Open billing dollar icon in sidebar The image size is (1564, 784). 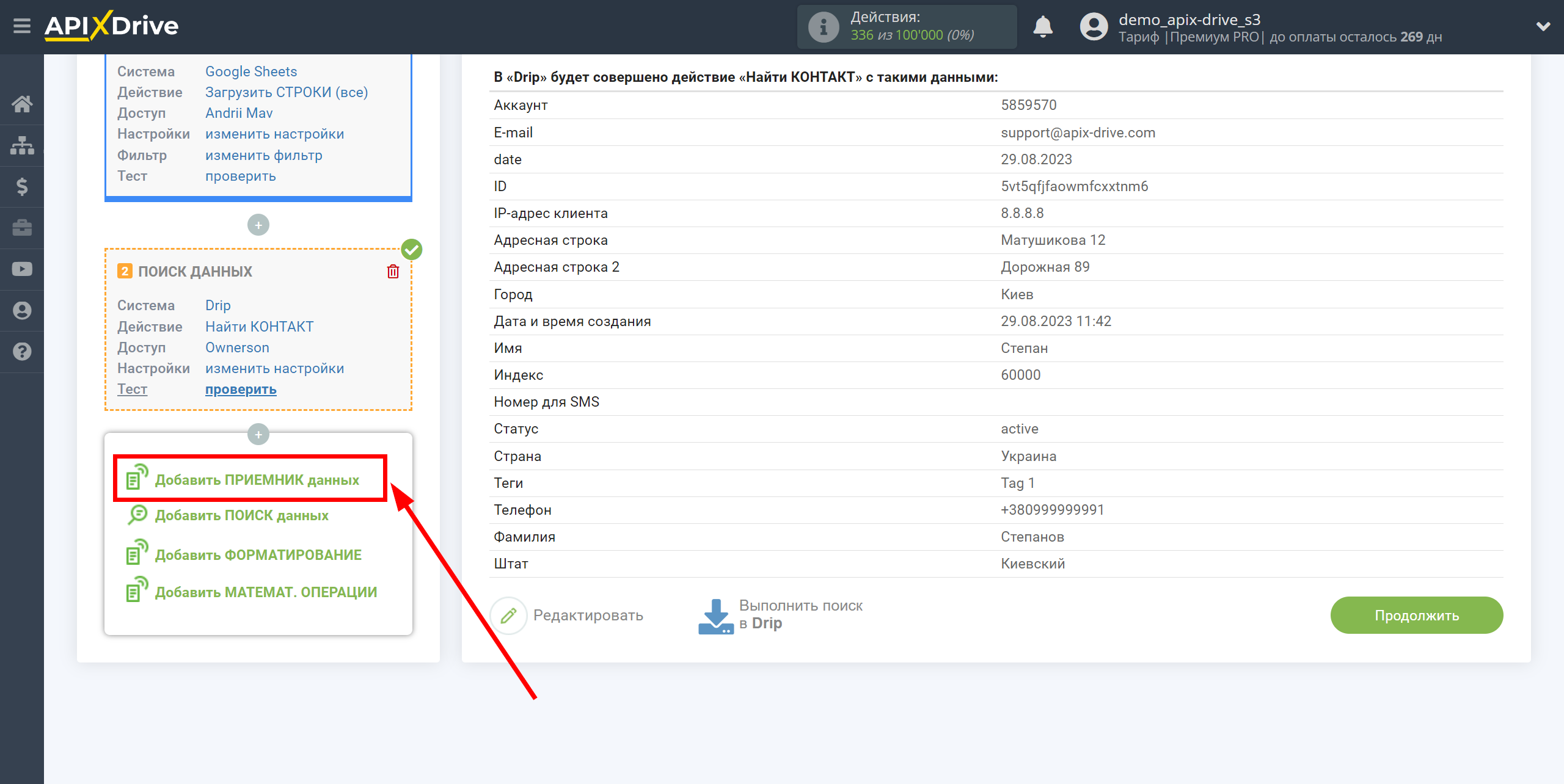click(22, 186)
